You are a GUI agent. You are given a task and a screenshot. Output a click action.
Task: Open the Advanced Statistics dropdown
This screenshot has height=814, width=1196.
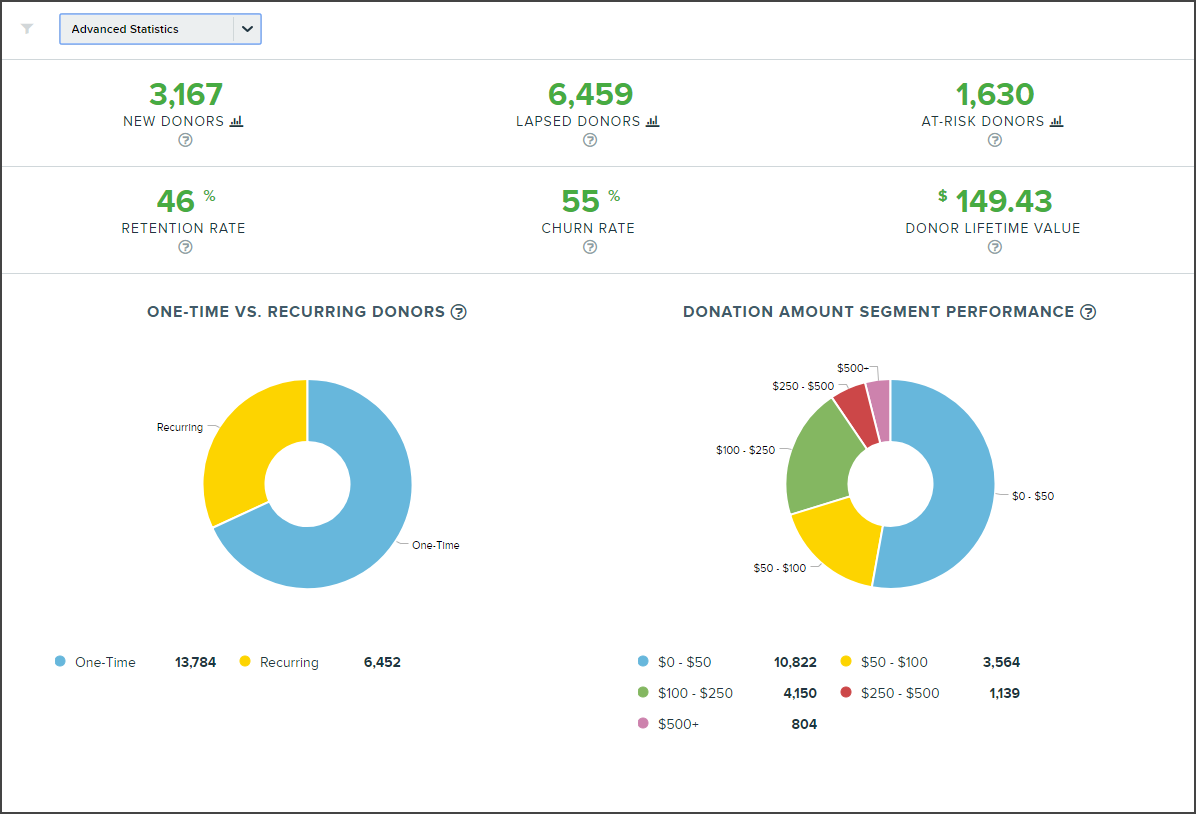(146, 29)
